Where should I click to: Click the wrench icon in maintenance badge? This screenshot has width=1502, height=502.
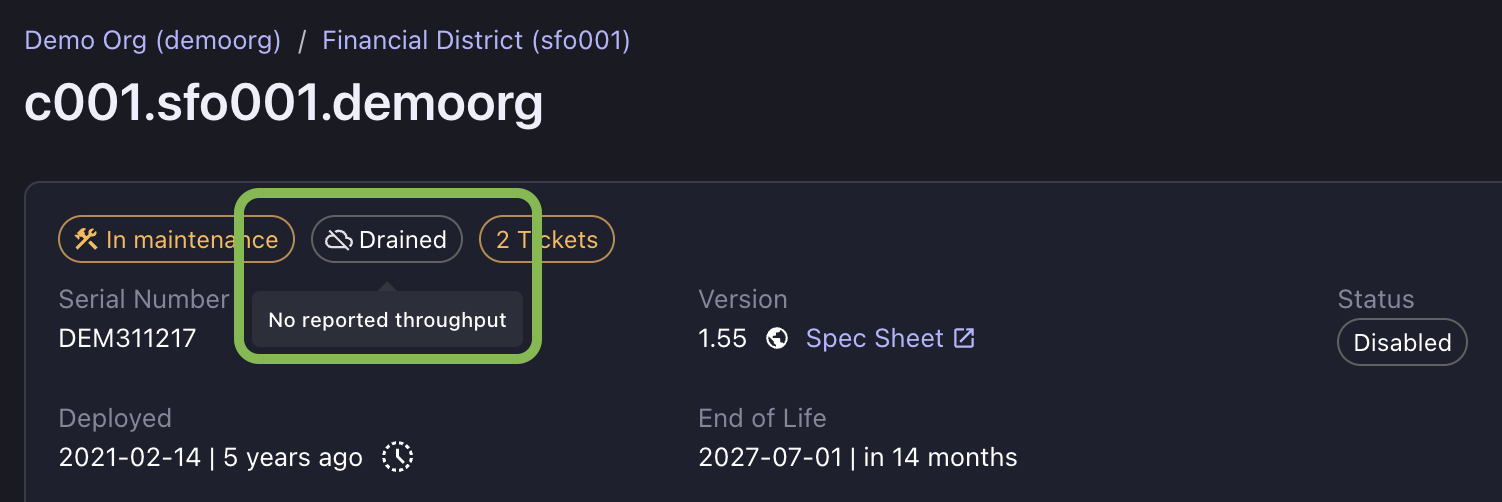coord(87,240)
